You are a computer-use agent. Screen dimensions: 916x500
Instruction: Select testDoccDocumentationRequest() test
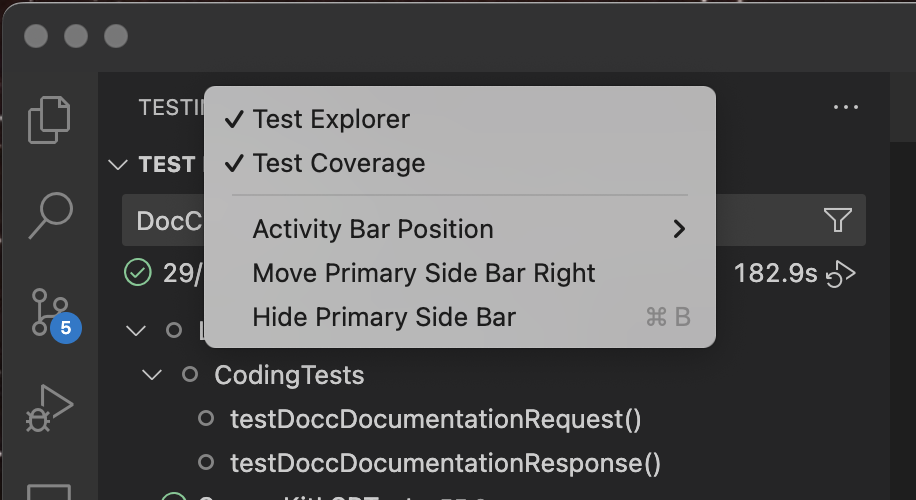[x=435, y=419]
